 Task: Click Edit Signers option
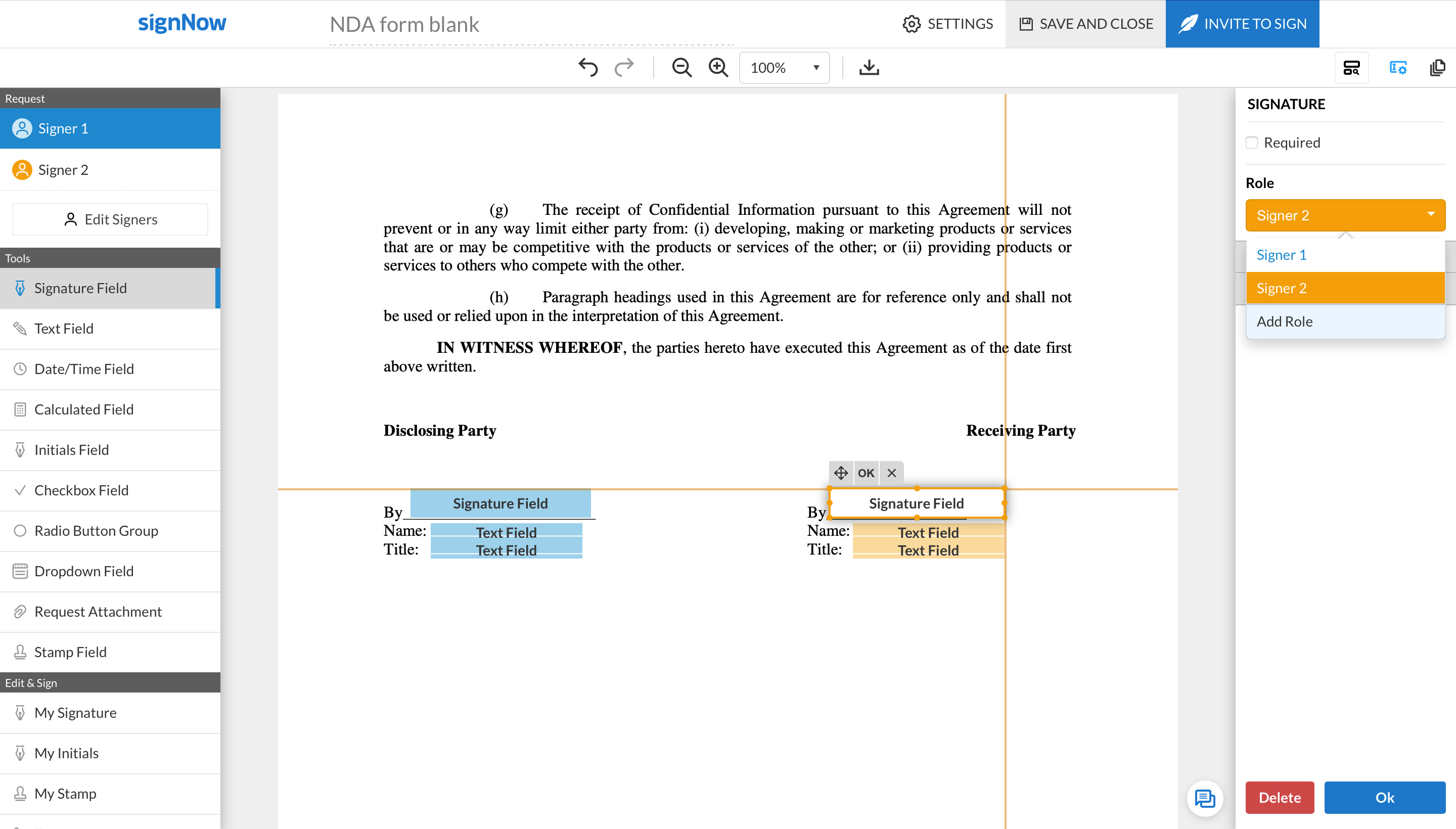point(111,219)
